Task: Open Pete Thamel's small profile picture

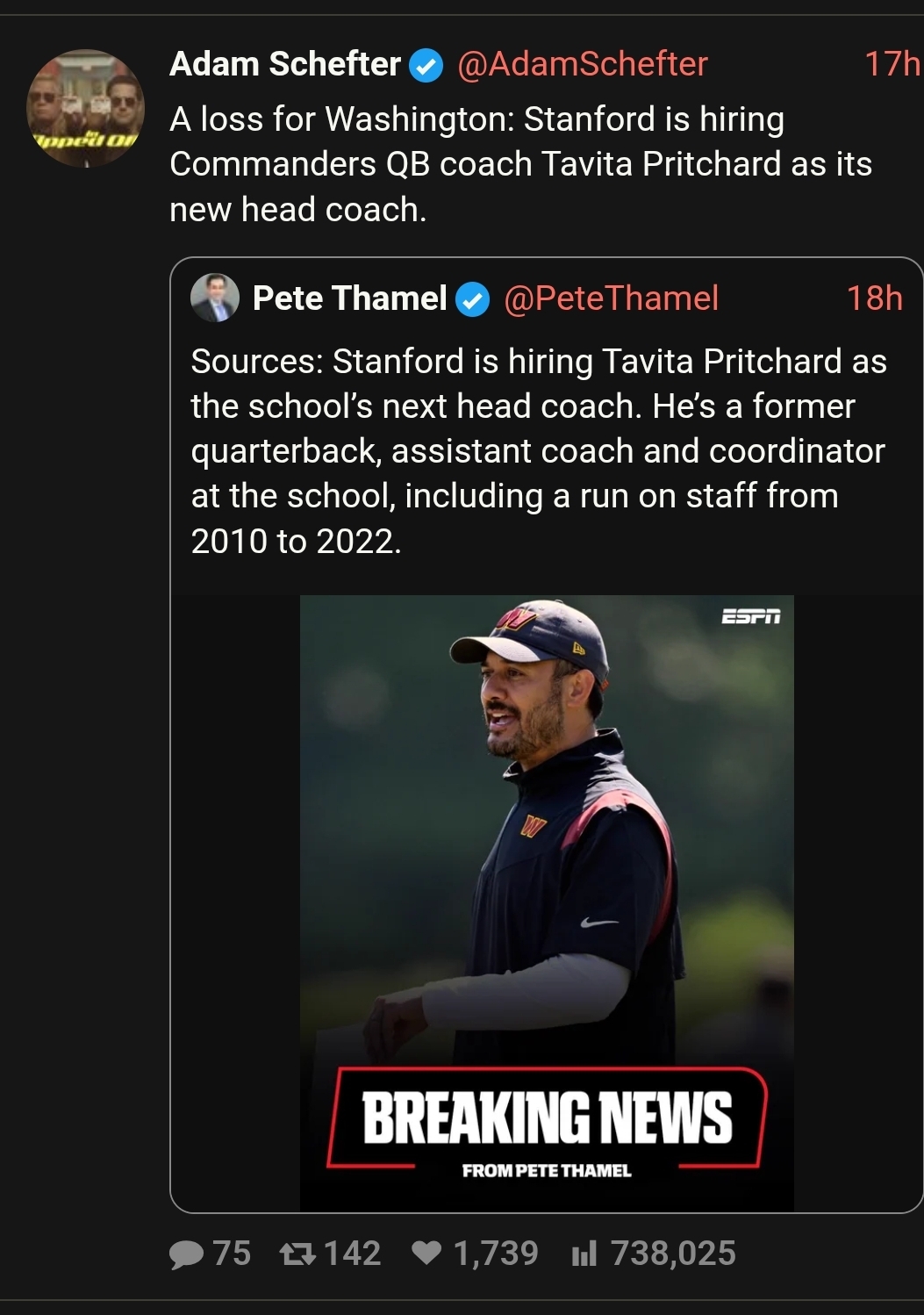Action: click(x=214, y=298)
